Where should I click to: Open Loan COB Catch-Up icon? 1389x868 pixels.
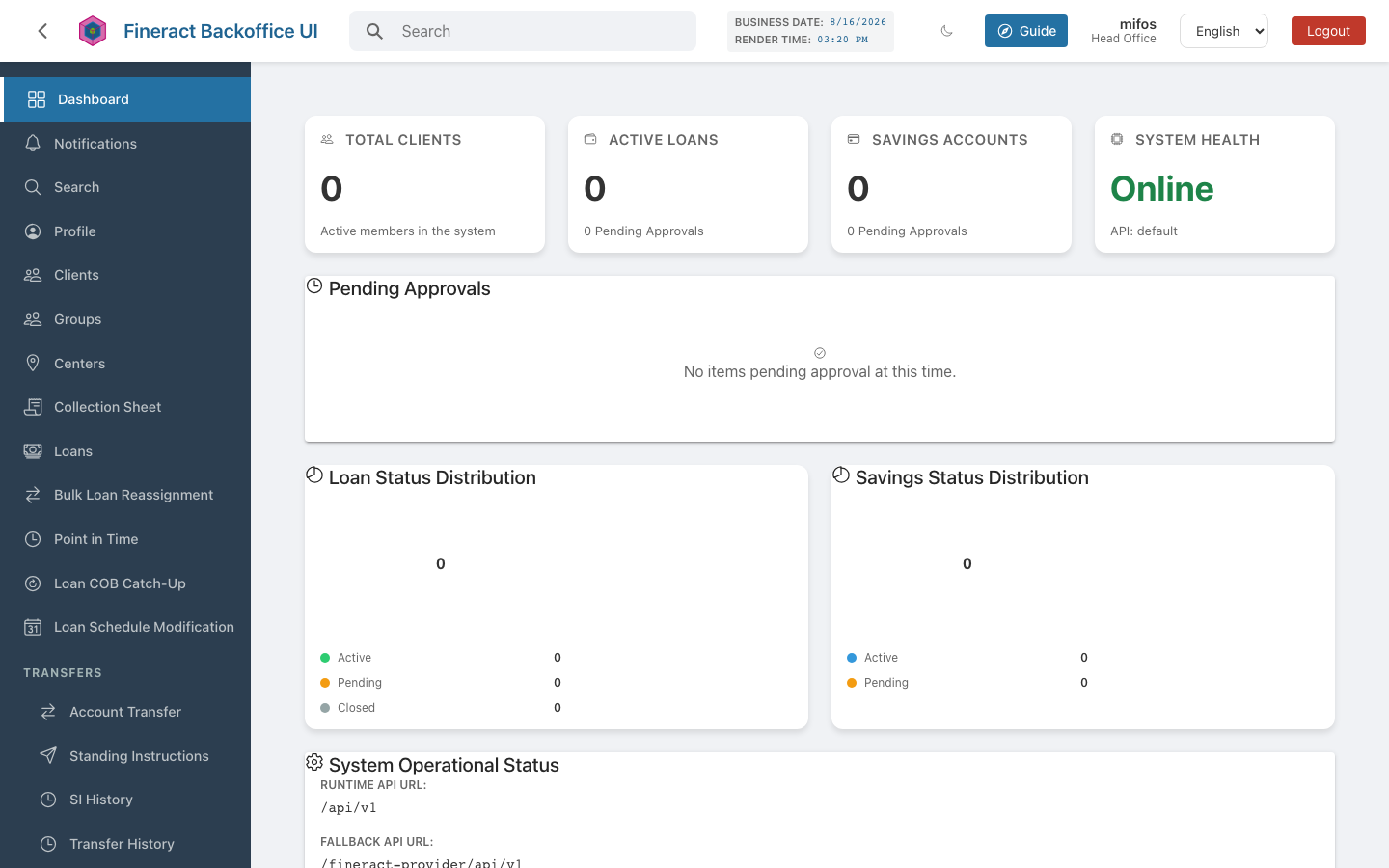[33, 583]
